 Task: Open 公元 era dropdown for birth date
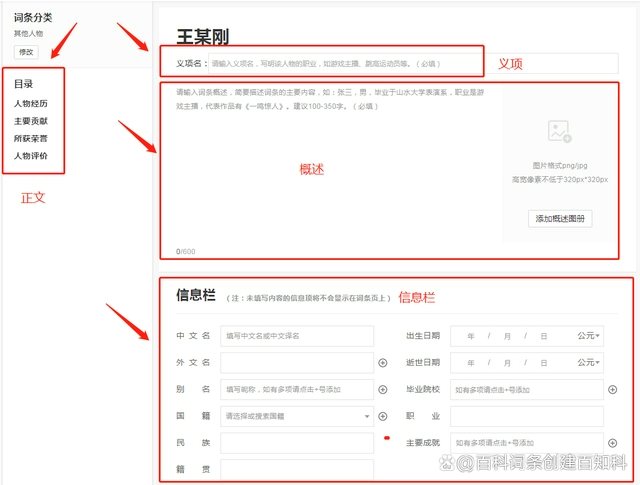(x=588, y=336)
